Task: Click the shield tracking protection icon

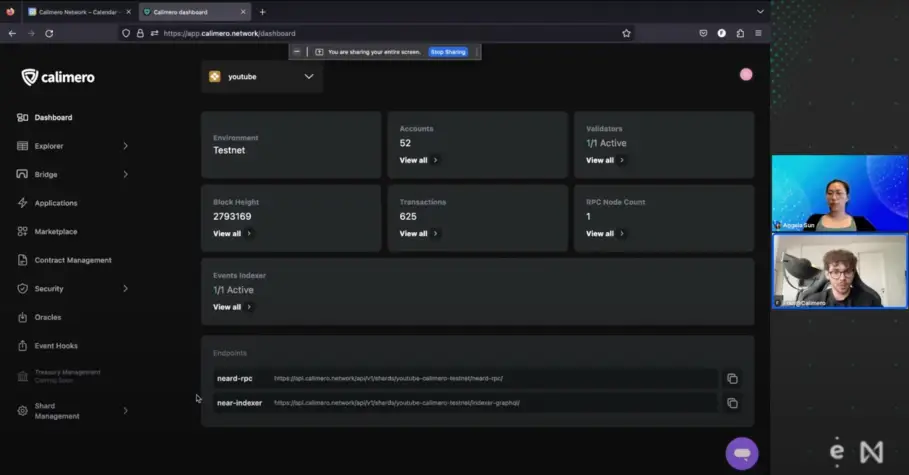Action: tap(126, 34)
